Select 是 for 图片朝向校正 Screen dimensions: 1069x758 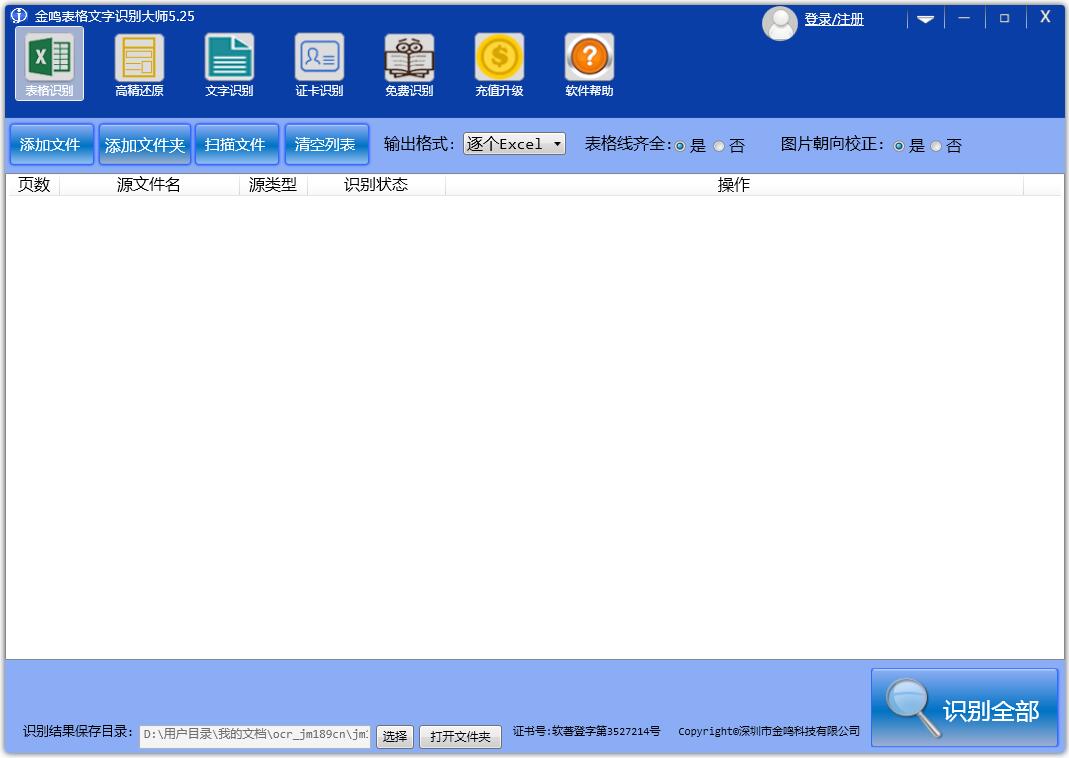[x=899, y=146]
